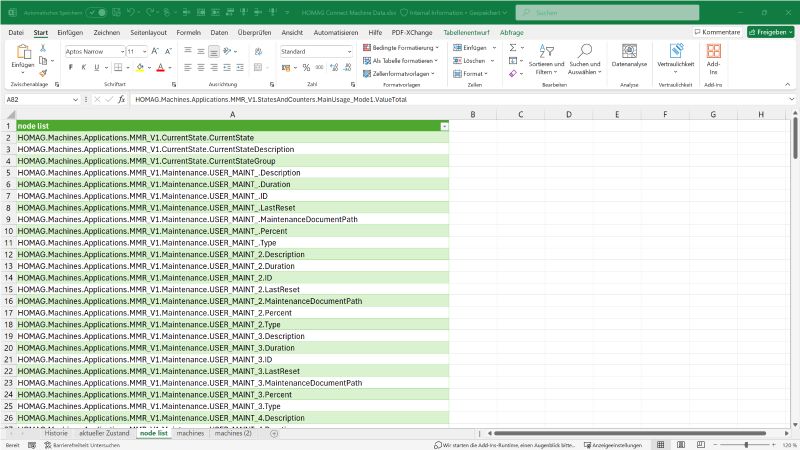800x450 pixels.
Task: Click Vertraulichkeit sensitivity button
Action: (x=676, y=59)
